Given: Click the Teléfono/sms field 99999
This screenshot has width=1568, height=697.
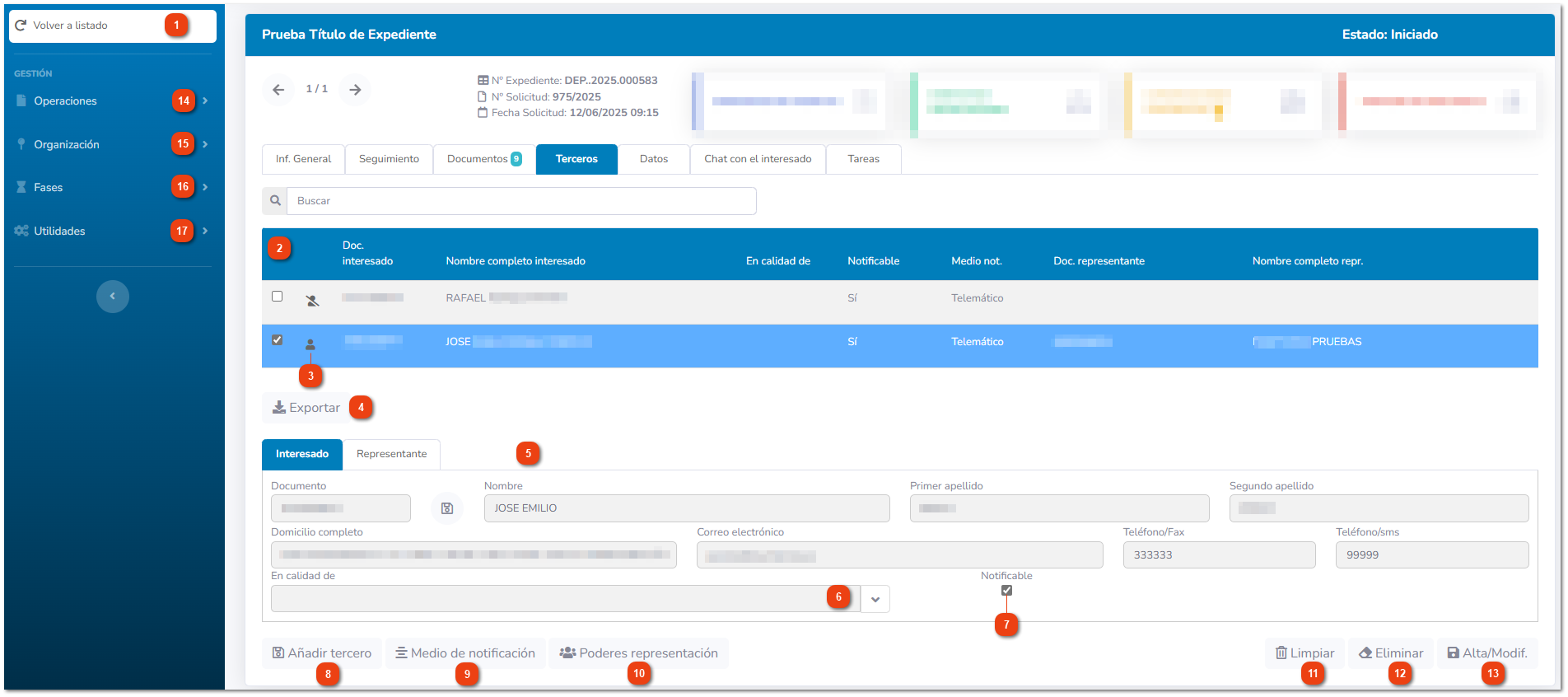Looking at the screenshot, I should click(1432, 555).
